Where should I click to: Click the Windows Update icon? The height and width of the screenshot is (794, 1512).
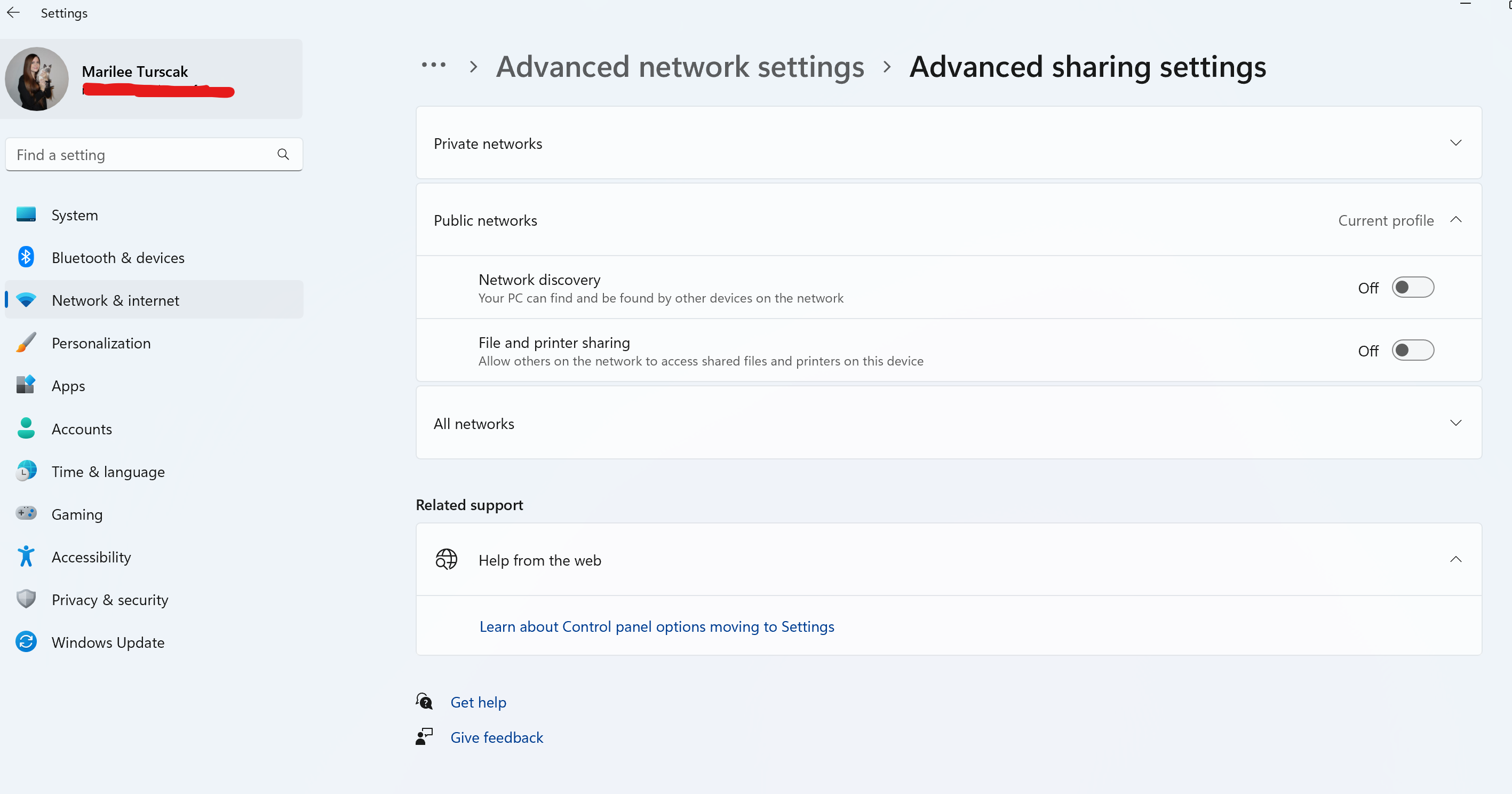pos(26,641)
